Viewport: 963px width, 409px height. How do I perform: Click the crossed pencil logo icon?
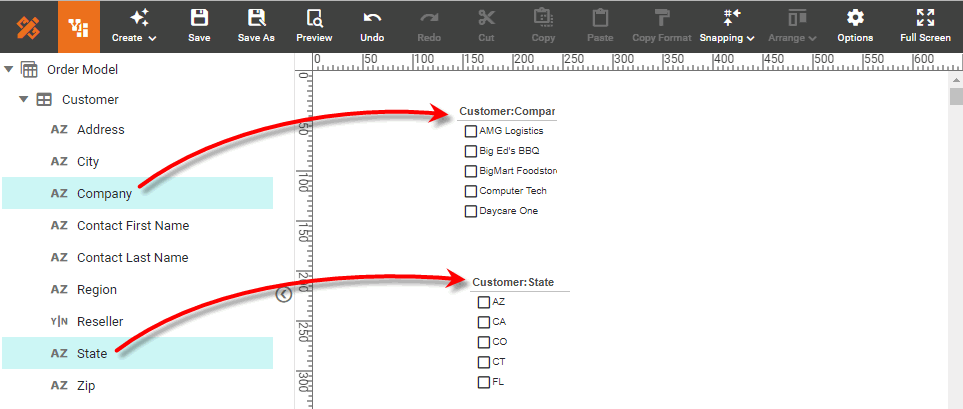[28, 26]
